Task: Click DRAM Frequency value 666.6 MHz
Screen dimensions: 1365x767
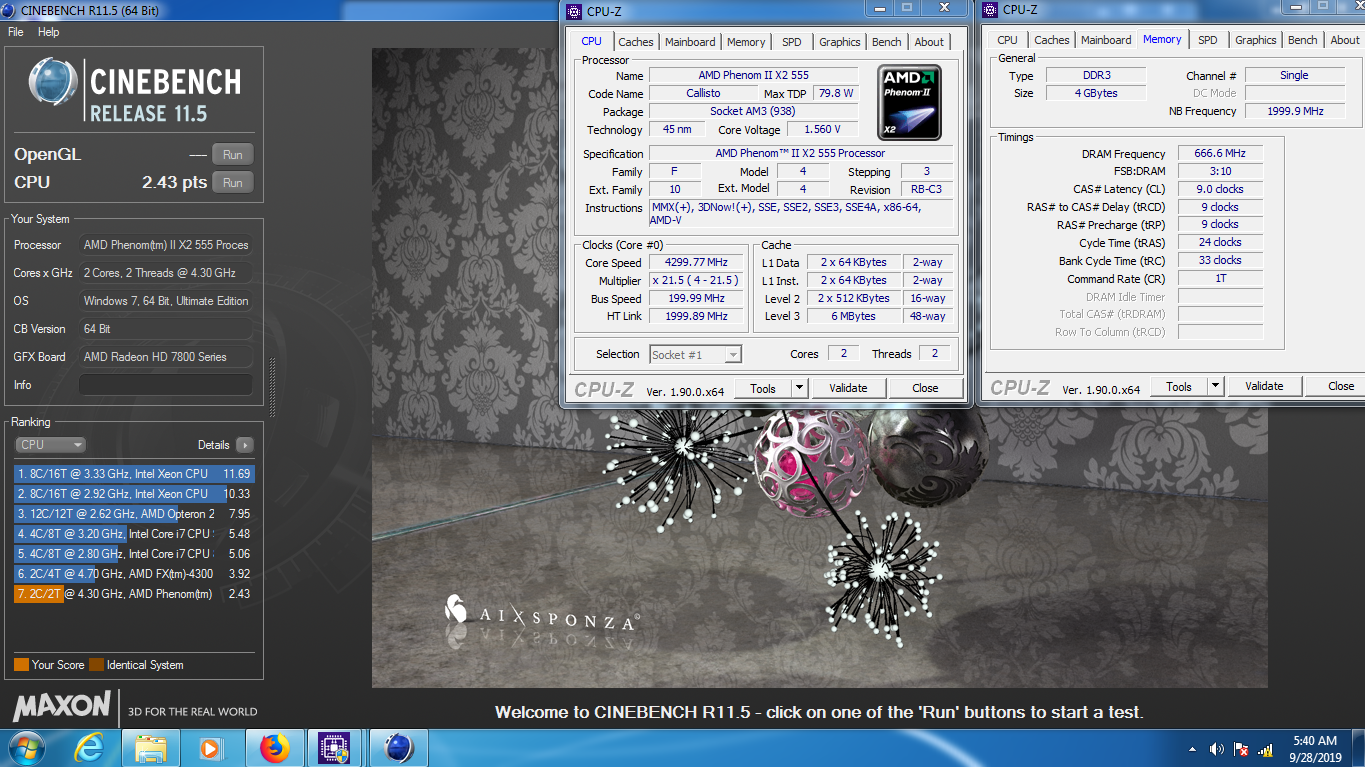Action: pyautogui.click(x=1220, y=154)
